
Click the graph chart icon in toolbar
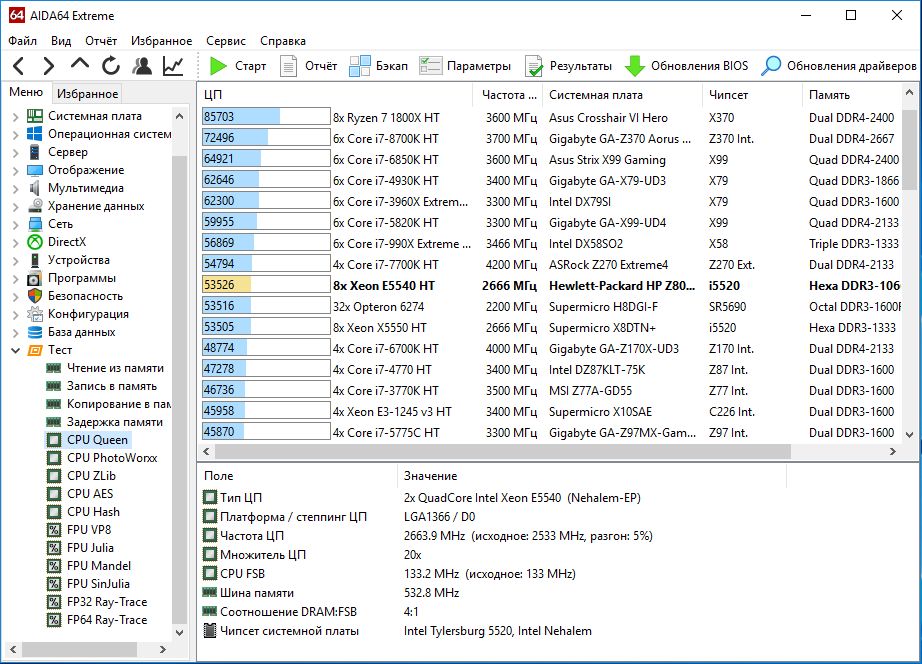point(173,66)
